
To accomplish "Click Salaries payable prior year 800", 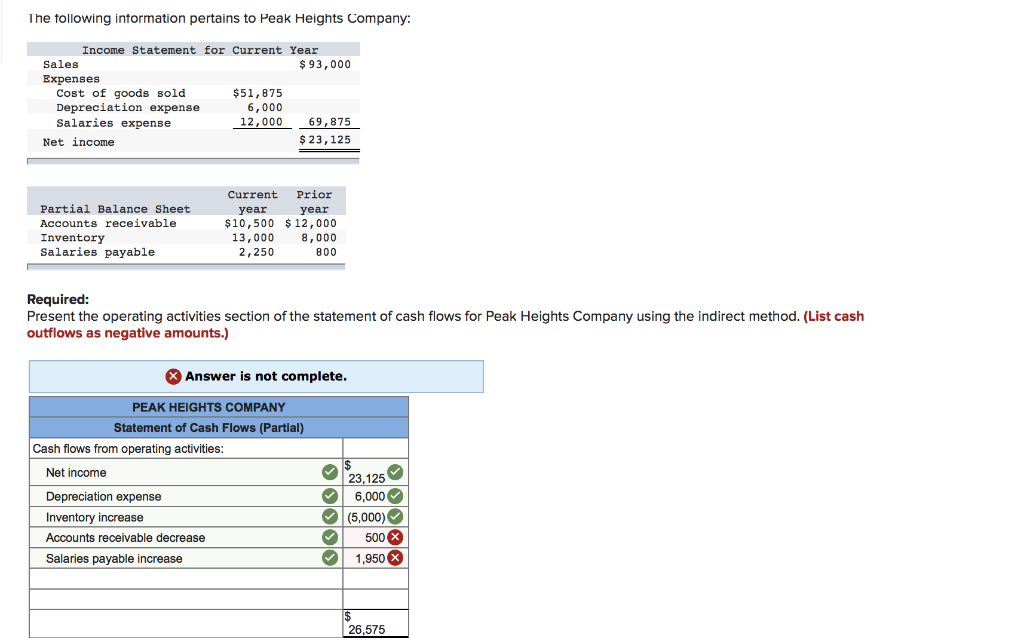I will (x=326, y=252).
